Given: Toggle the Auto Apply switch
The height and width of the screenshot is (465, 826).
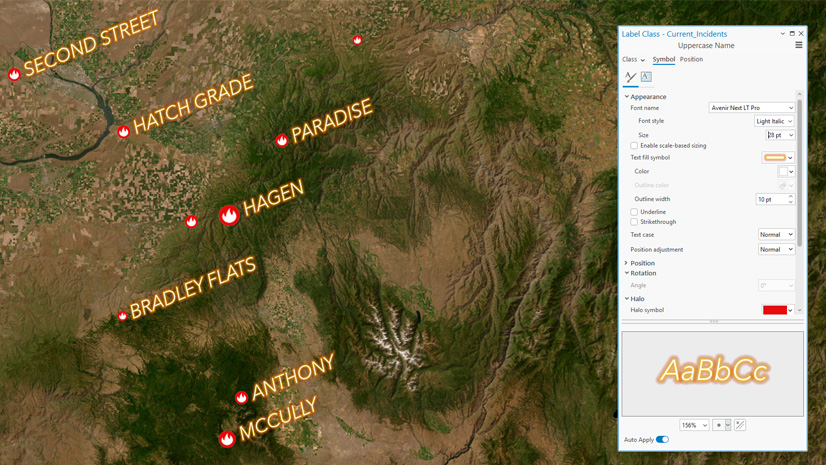Looking at the screenshot, I should click(x=662, y=439).
